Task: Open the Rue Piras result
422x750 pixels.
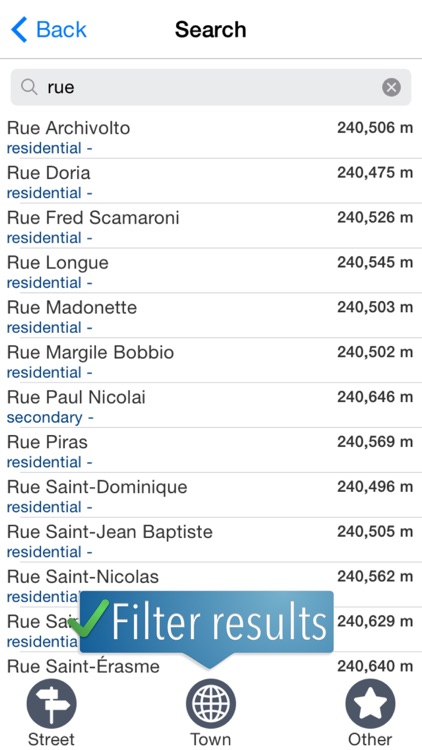Action: (211, 452)
